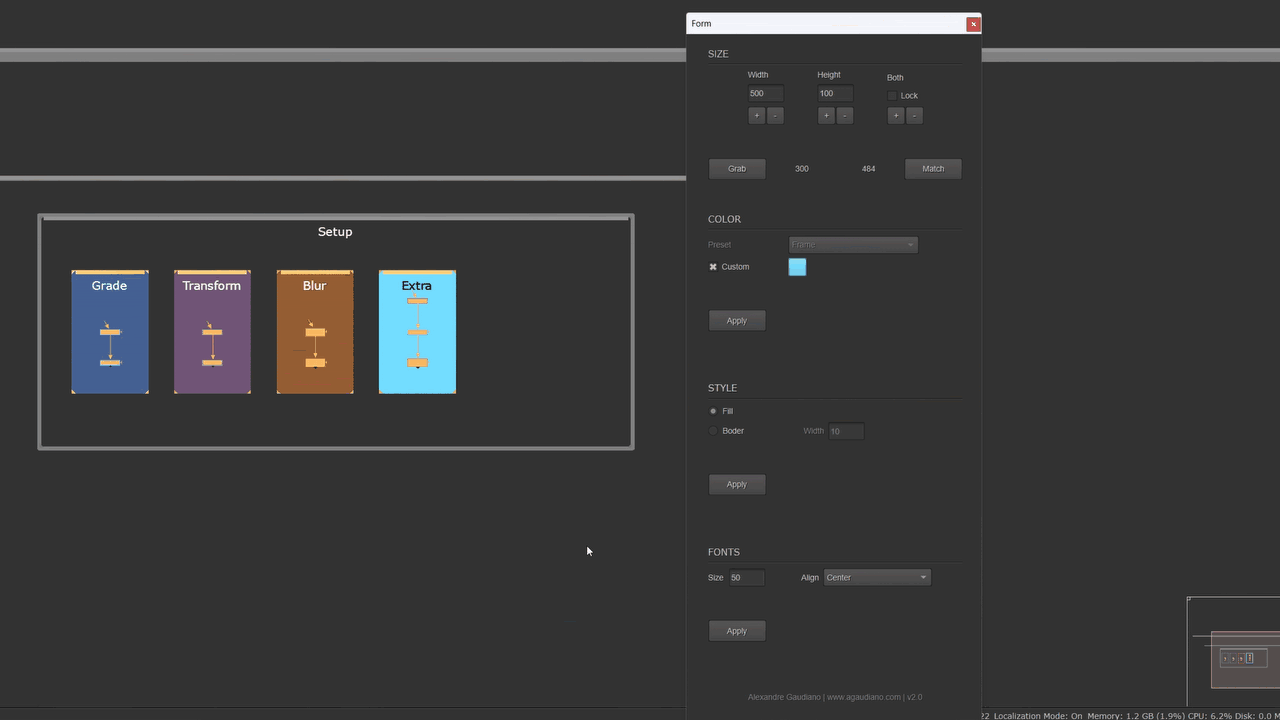Click the Width input field
Screen dimensions: 1280x720
click(x=765, y=94)
